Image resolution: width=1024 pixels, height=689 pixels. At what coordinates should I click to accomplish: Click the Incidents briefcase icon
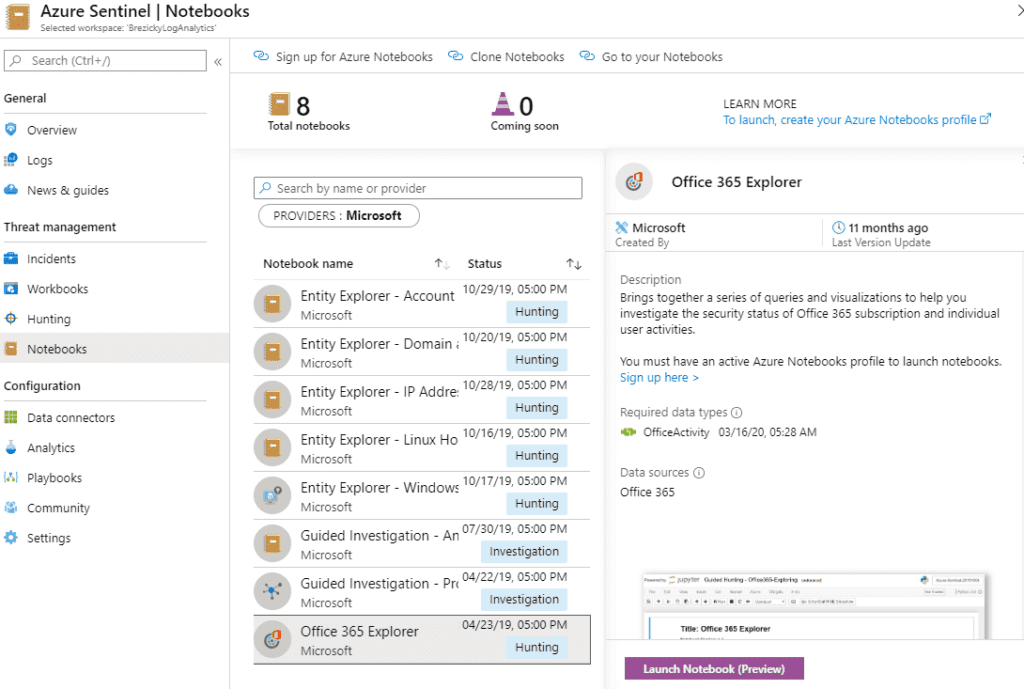[x=10, y=258]
